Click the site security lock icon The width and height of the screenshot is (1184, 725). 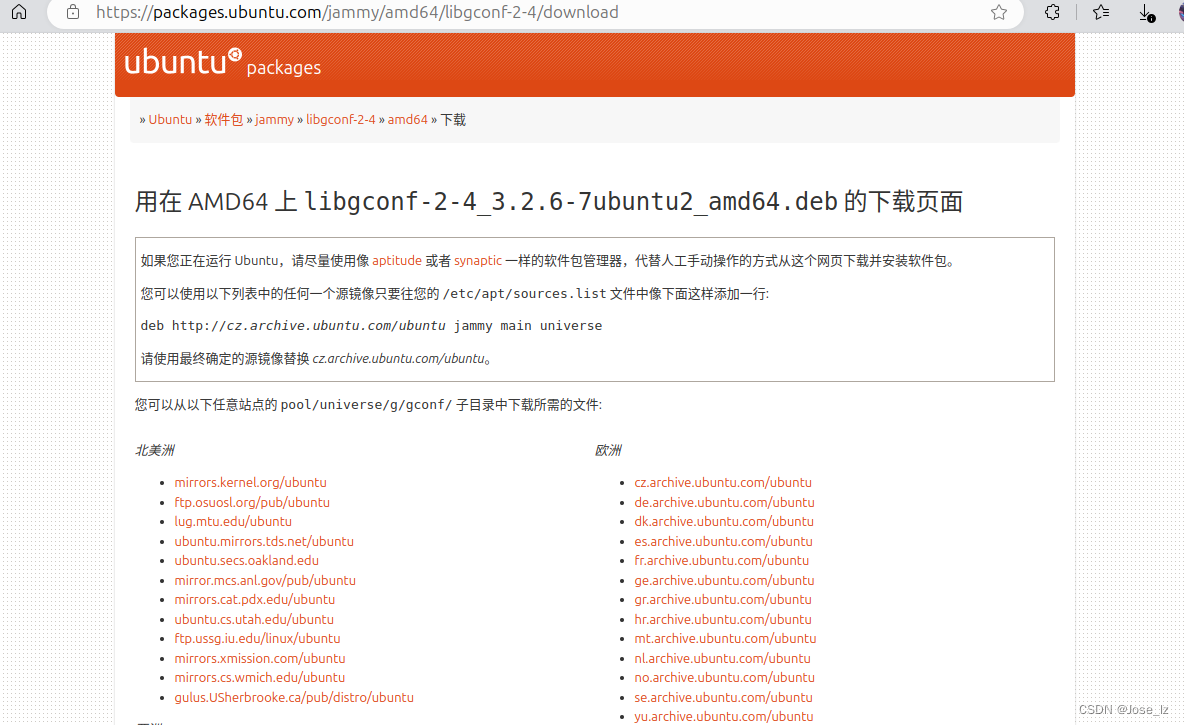(72, 12)
